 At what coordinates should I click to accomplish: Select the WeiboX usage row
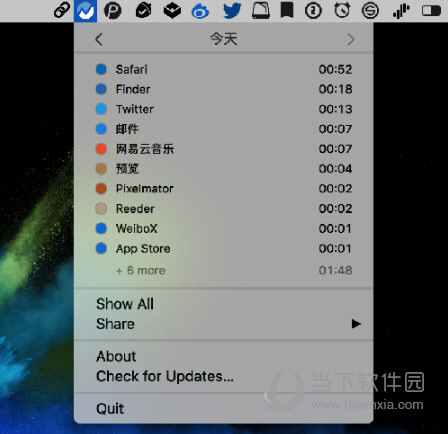[224, 229]
